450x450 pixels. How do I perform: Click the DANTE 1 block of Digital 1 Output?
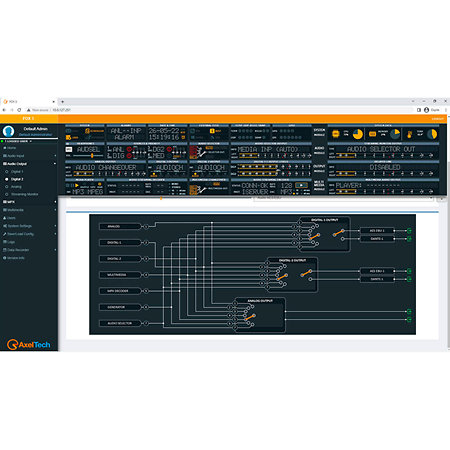point(377,239)
